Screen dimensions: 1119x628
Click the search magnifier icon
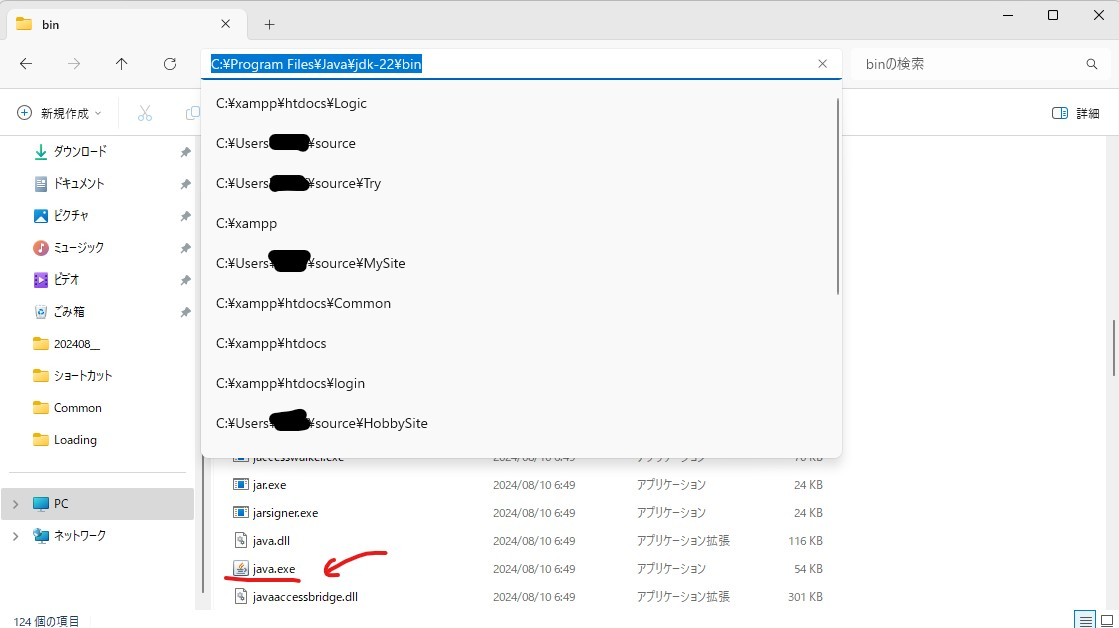[1092, 64]
